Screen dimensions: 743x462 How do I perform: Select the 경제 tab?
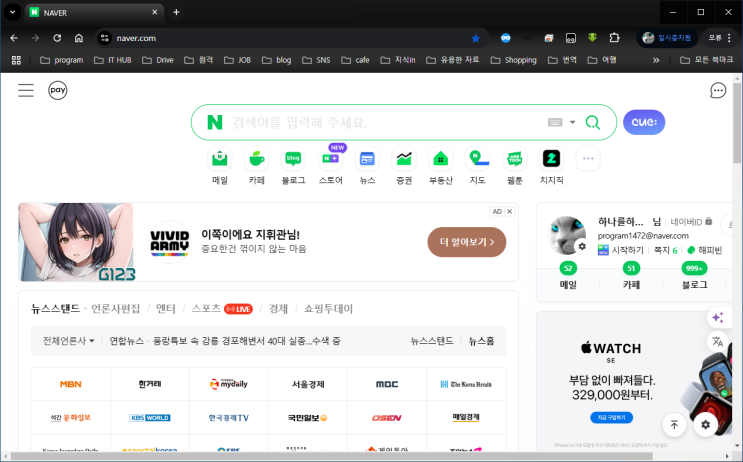point(278,309)
